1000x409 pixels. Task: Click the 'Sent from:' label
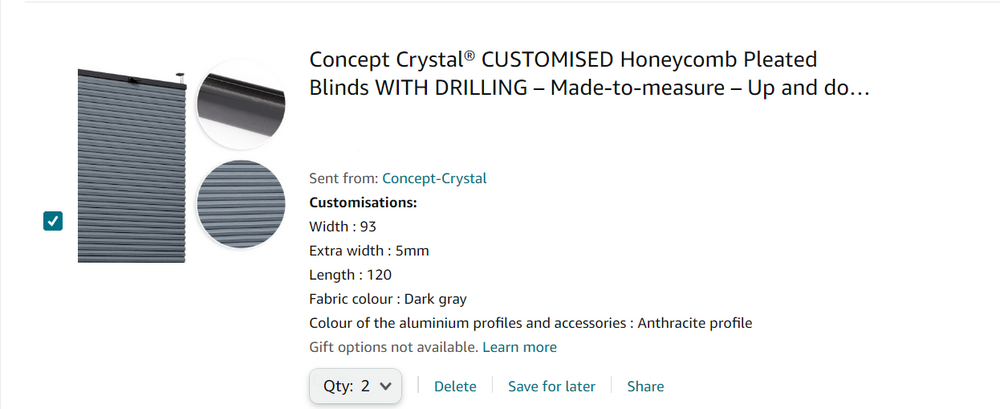pos(344,178)
